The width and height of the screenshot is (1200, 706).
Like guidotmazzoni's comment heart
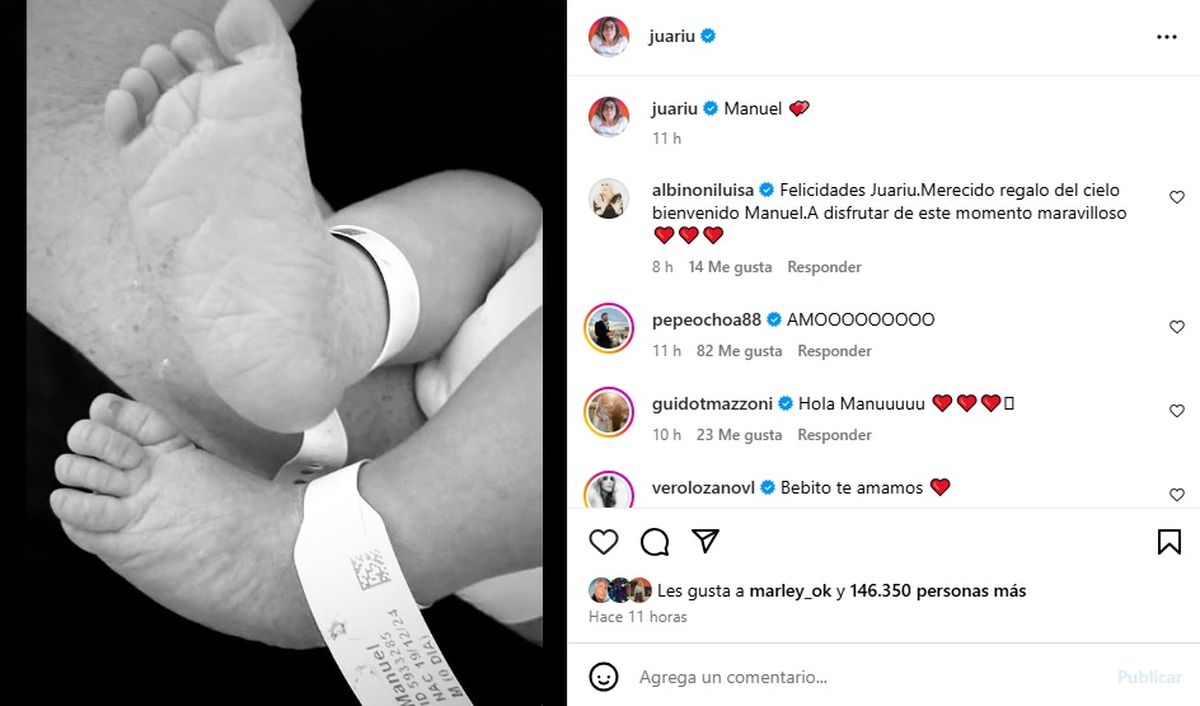point(1177,411)
